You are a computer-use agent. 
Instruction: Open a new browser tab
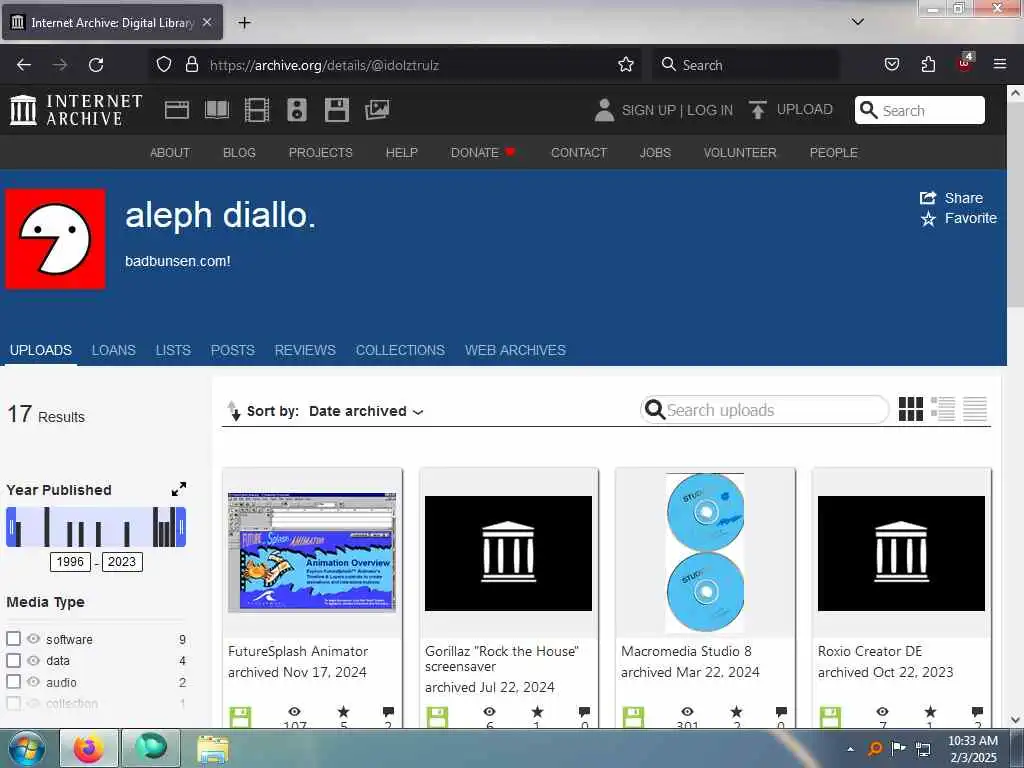point(244,23)
